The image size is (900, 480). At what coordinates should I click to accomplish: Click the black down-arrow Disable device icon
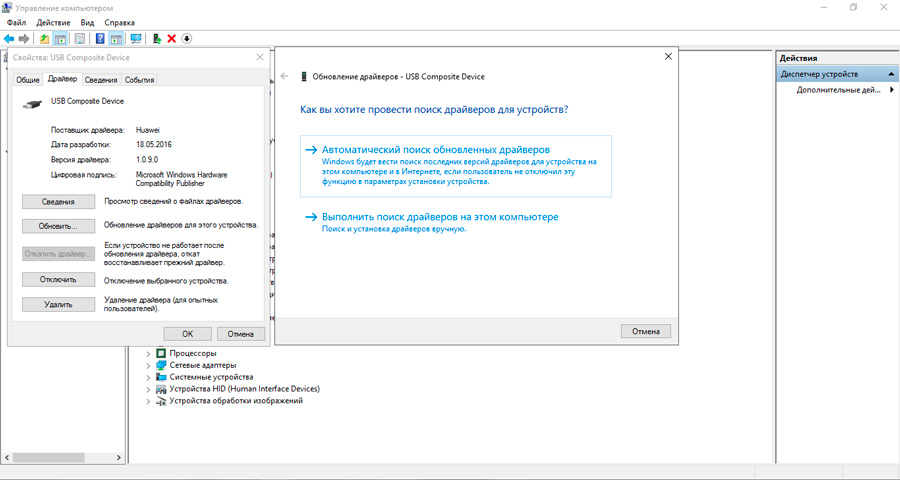tap(187, 38)
